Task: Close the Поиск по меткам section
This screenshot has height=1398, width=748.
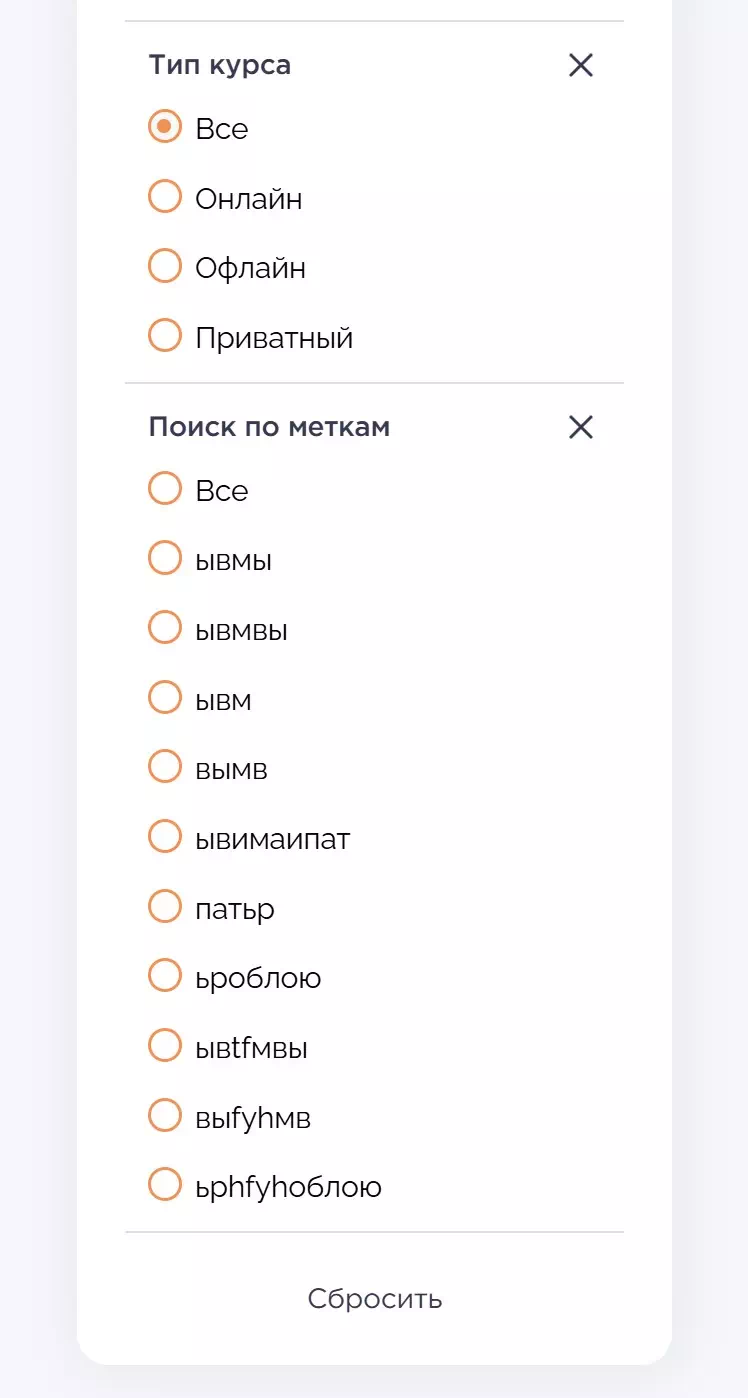Action: [580, 428]
